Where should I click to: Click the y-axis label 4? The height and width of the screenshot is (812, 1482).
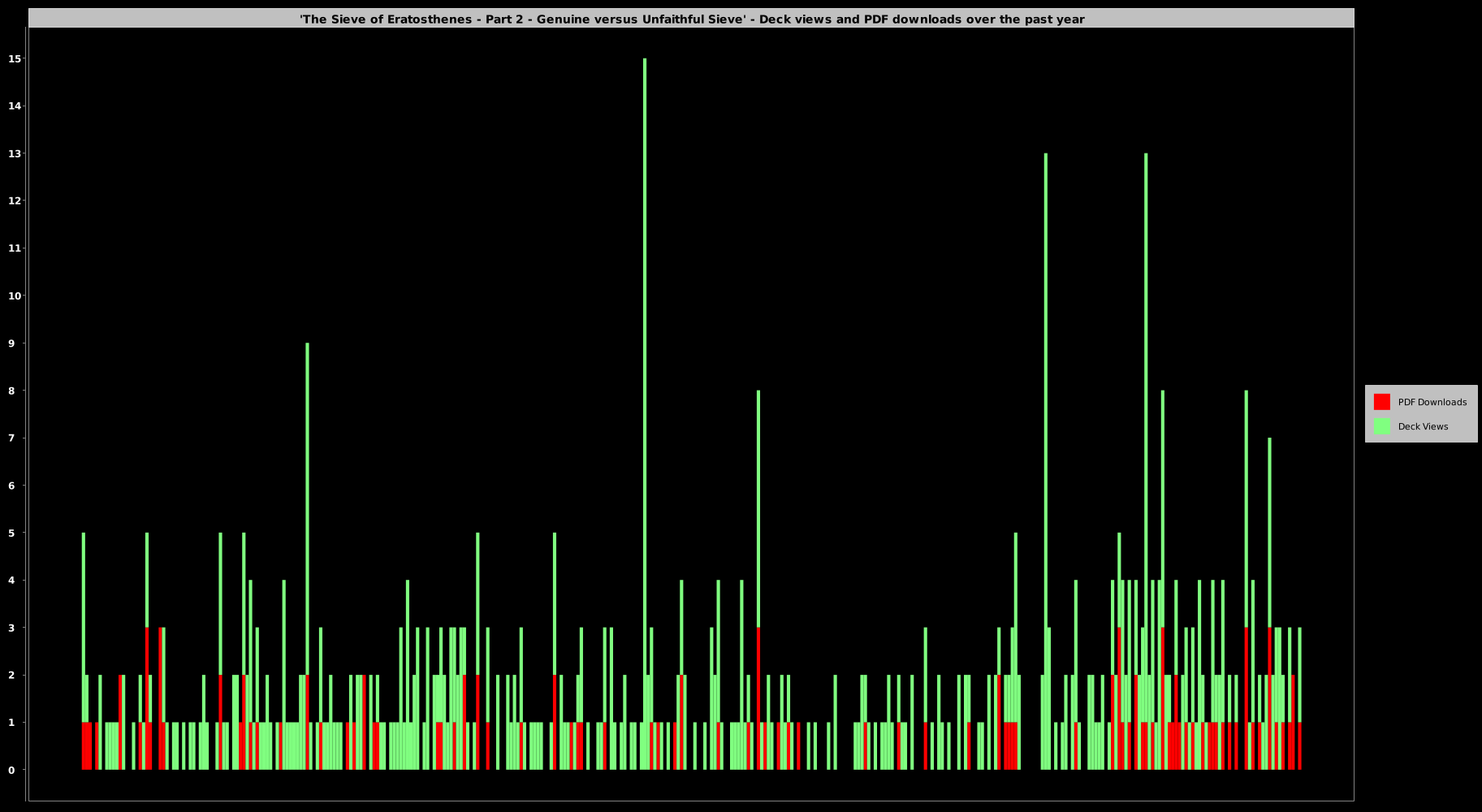point(11,580)
